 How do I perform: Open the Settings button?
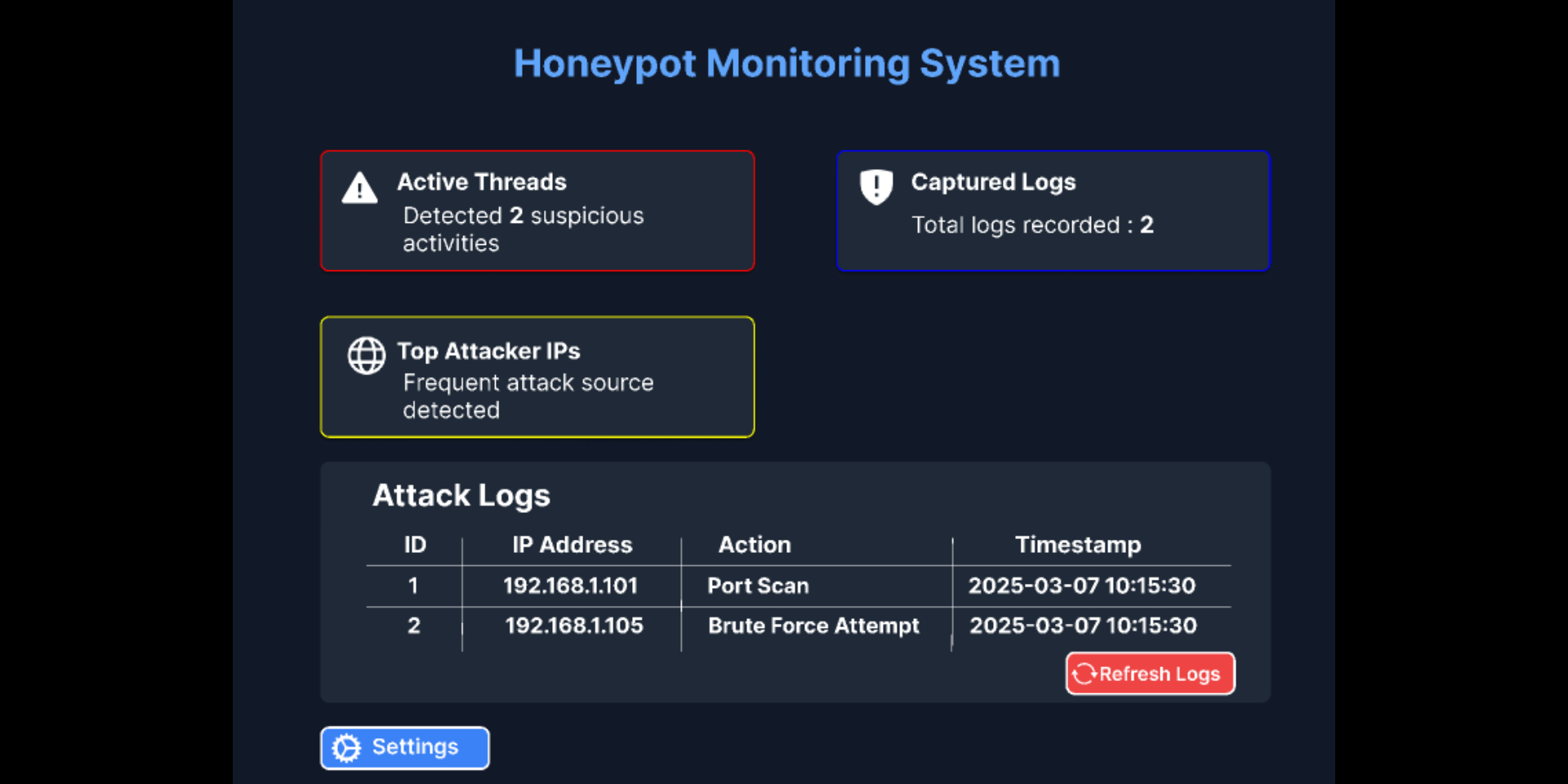click(x=405, y=748)
